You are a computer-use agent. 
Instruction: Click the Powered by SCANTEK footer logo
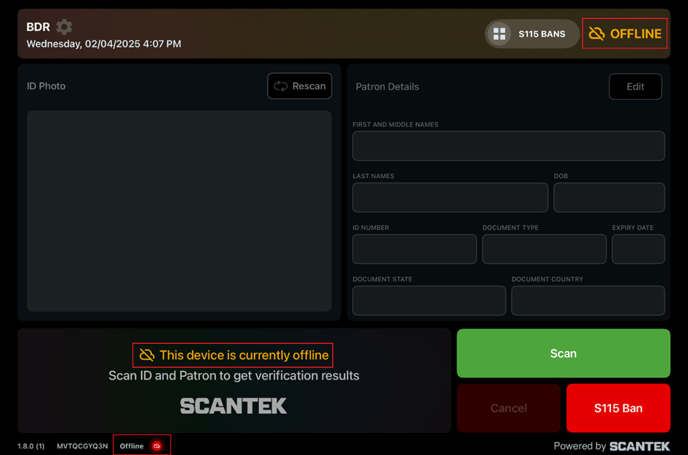click(639, 446)
